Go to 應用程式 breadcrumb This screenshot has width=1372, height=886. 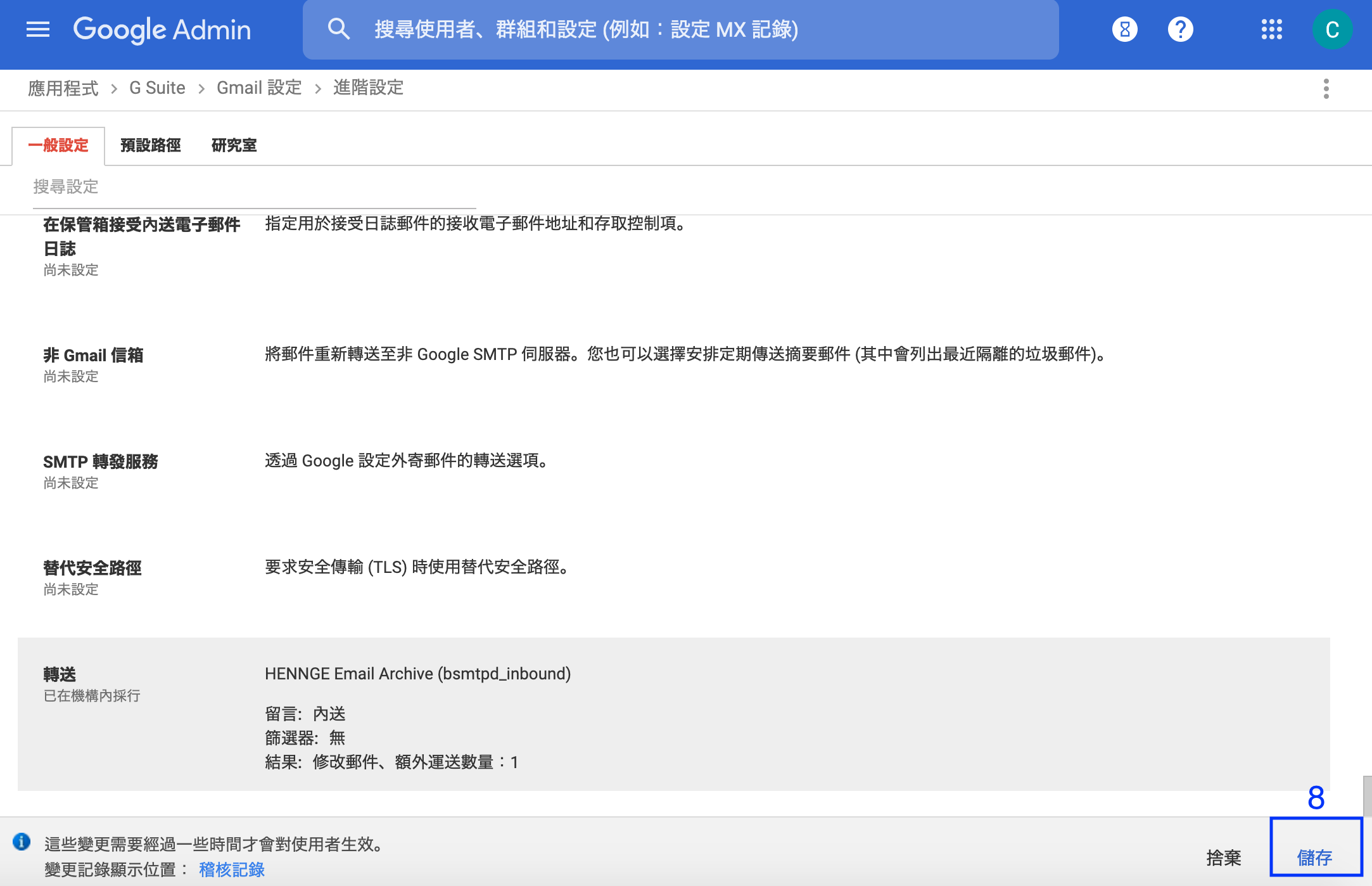[x=63, y=88]
